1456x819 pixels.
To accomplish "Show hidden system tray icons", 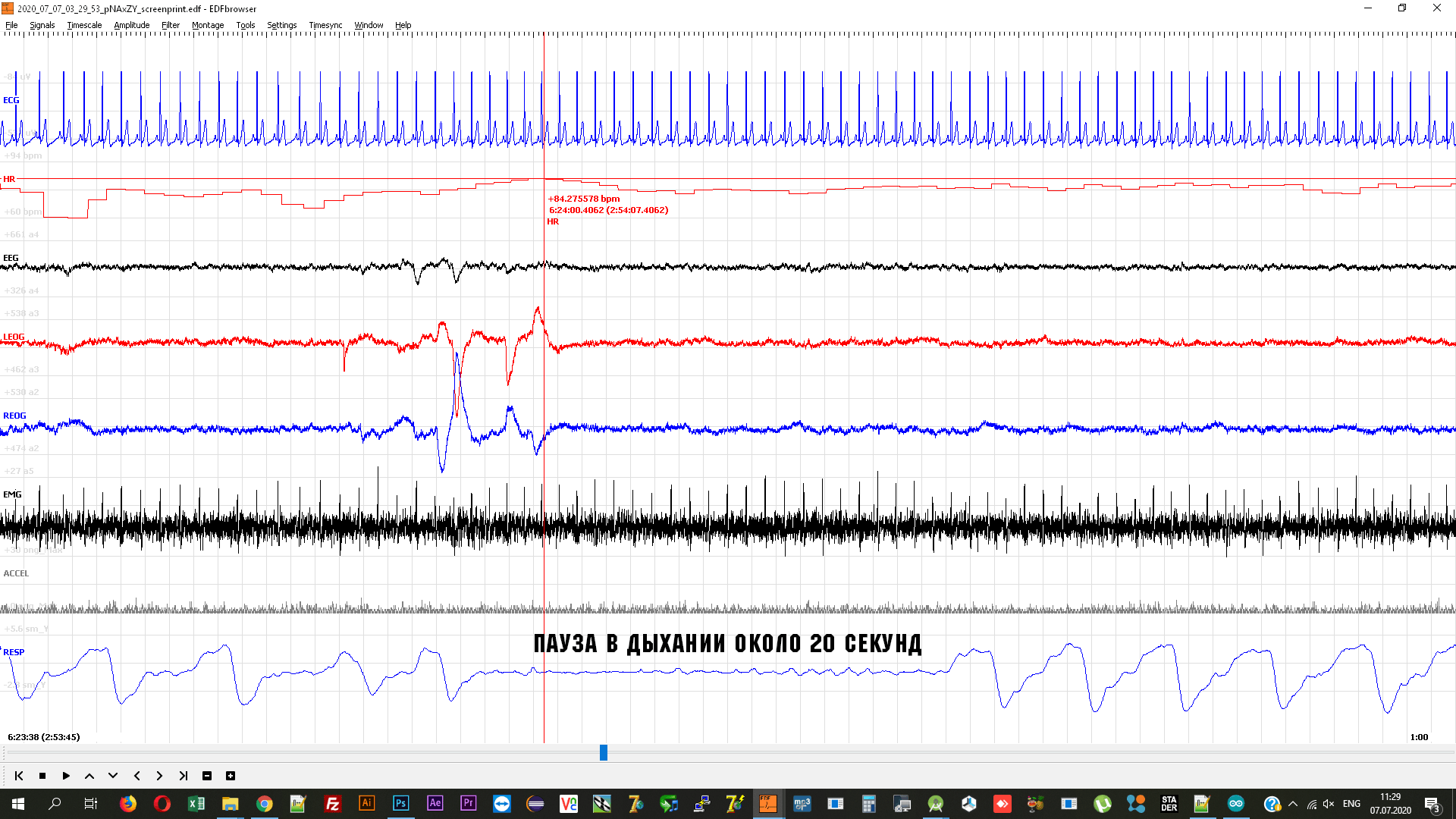I will click(1293, 804).
